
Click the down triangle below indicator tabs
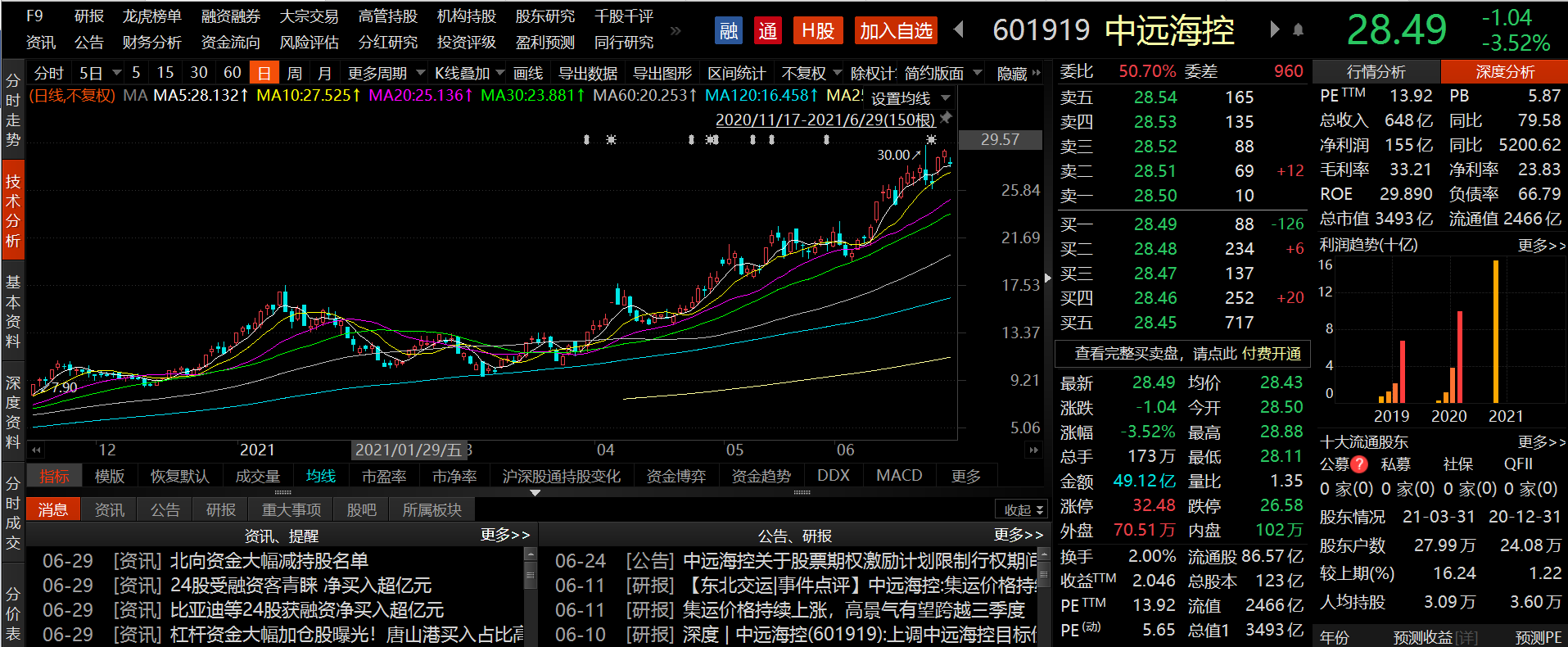535,493
